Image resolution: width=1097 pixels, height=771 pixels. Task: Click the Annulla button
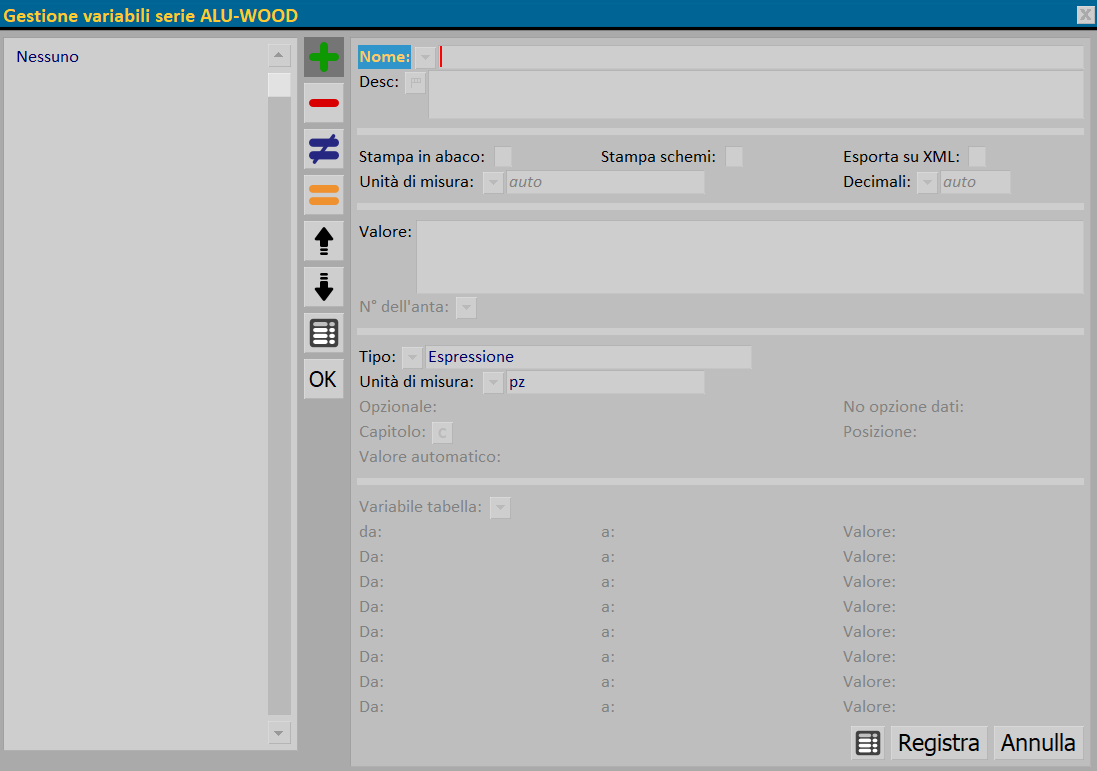click(1038, 742)
